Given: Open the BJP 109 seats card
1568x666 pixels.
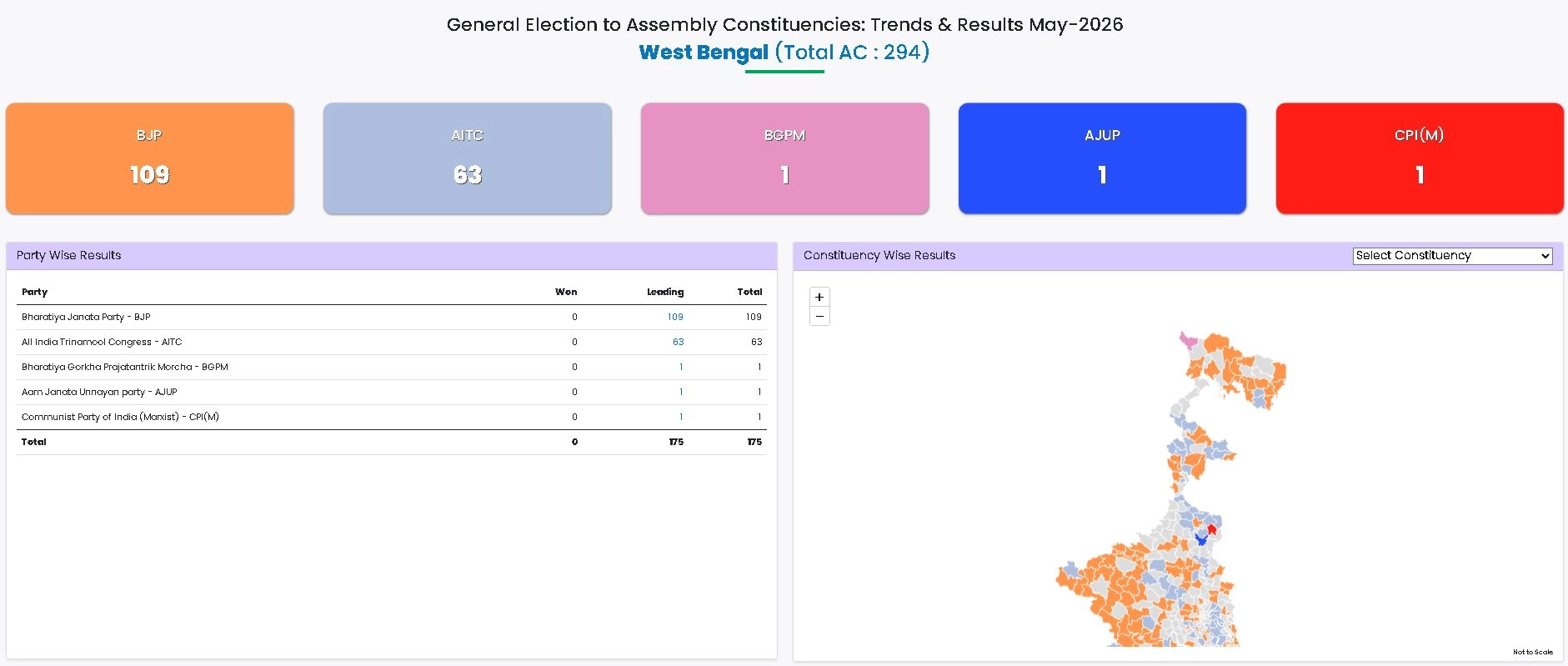Looking at the screenshot, I should [150, 158].
